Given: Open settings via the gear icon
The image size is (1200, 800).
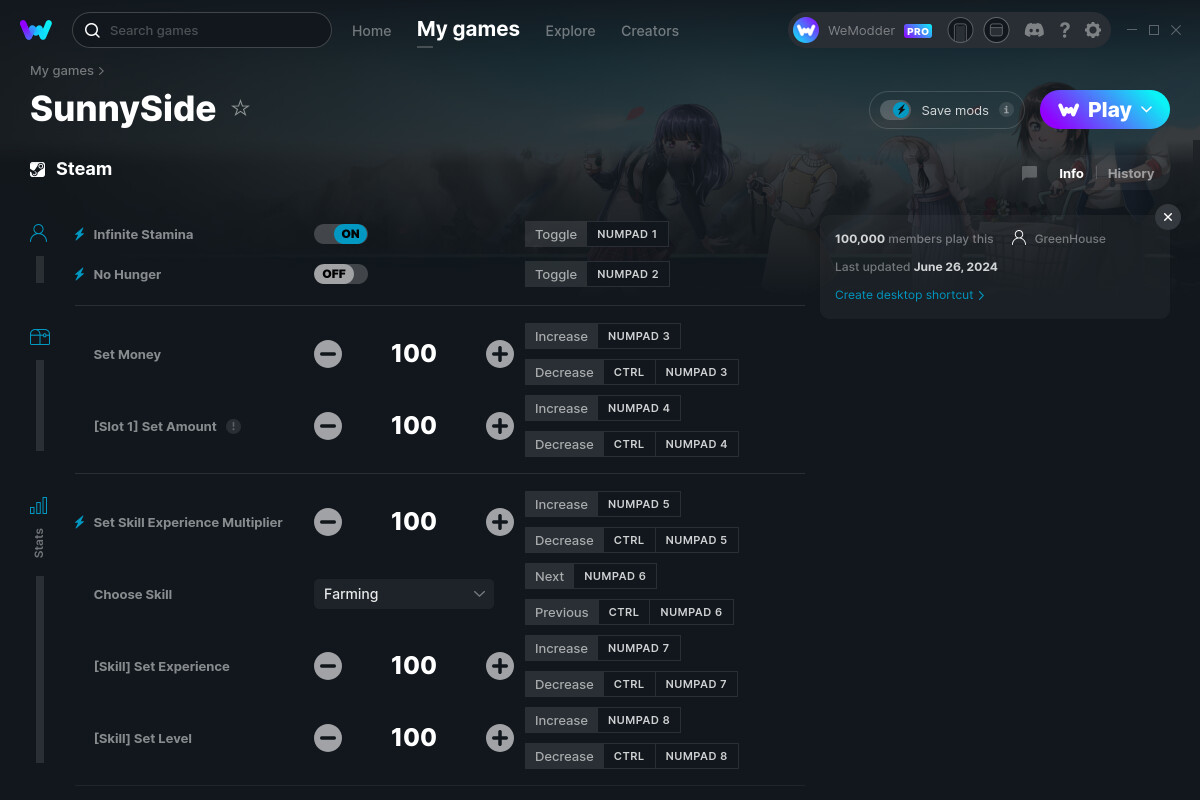Looking at the screenshot, I should 1093,30.
